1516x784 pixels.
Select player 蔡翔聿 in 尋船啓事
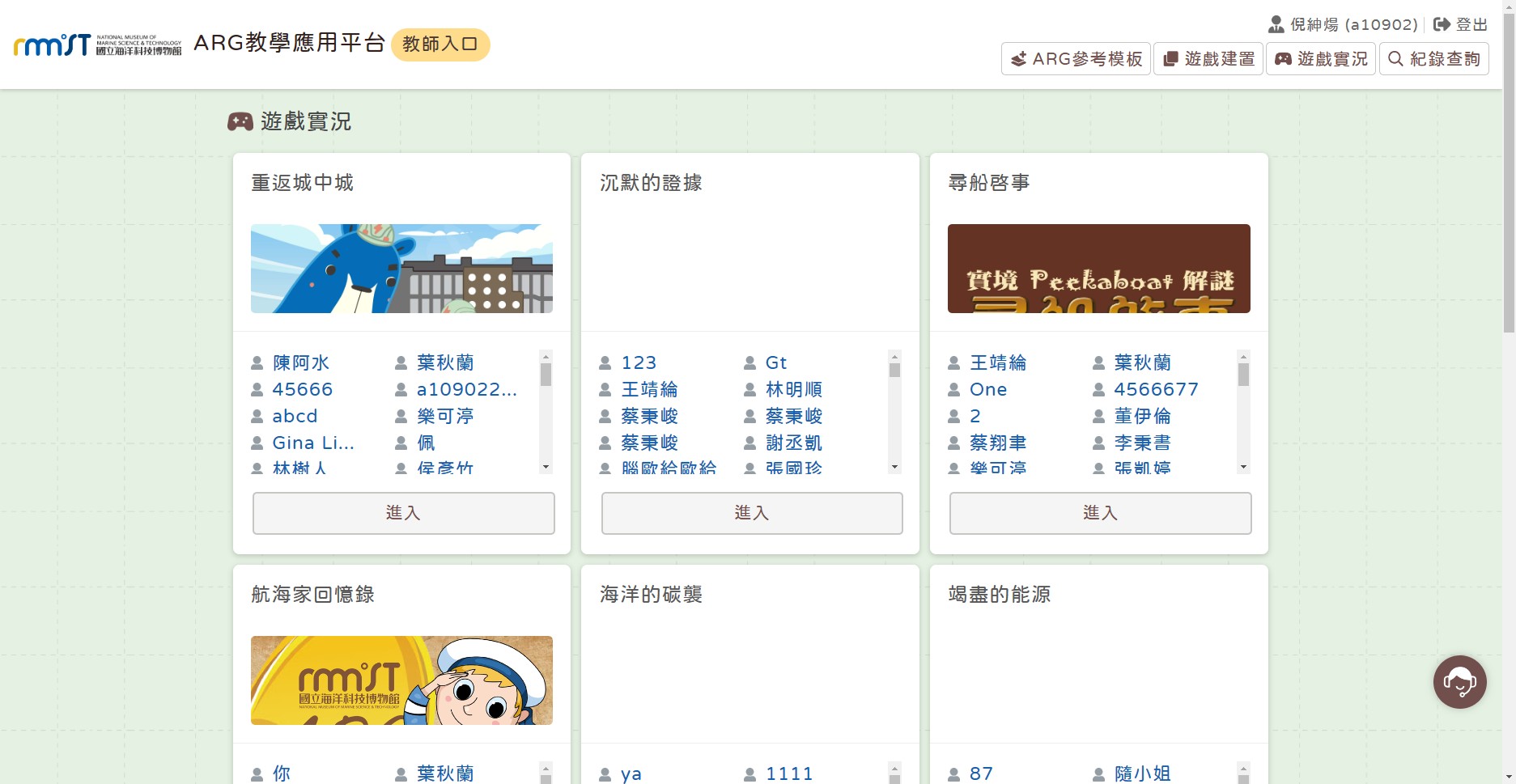coord(998,443)
